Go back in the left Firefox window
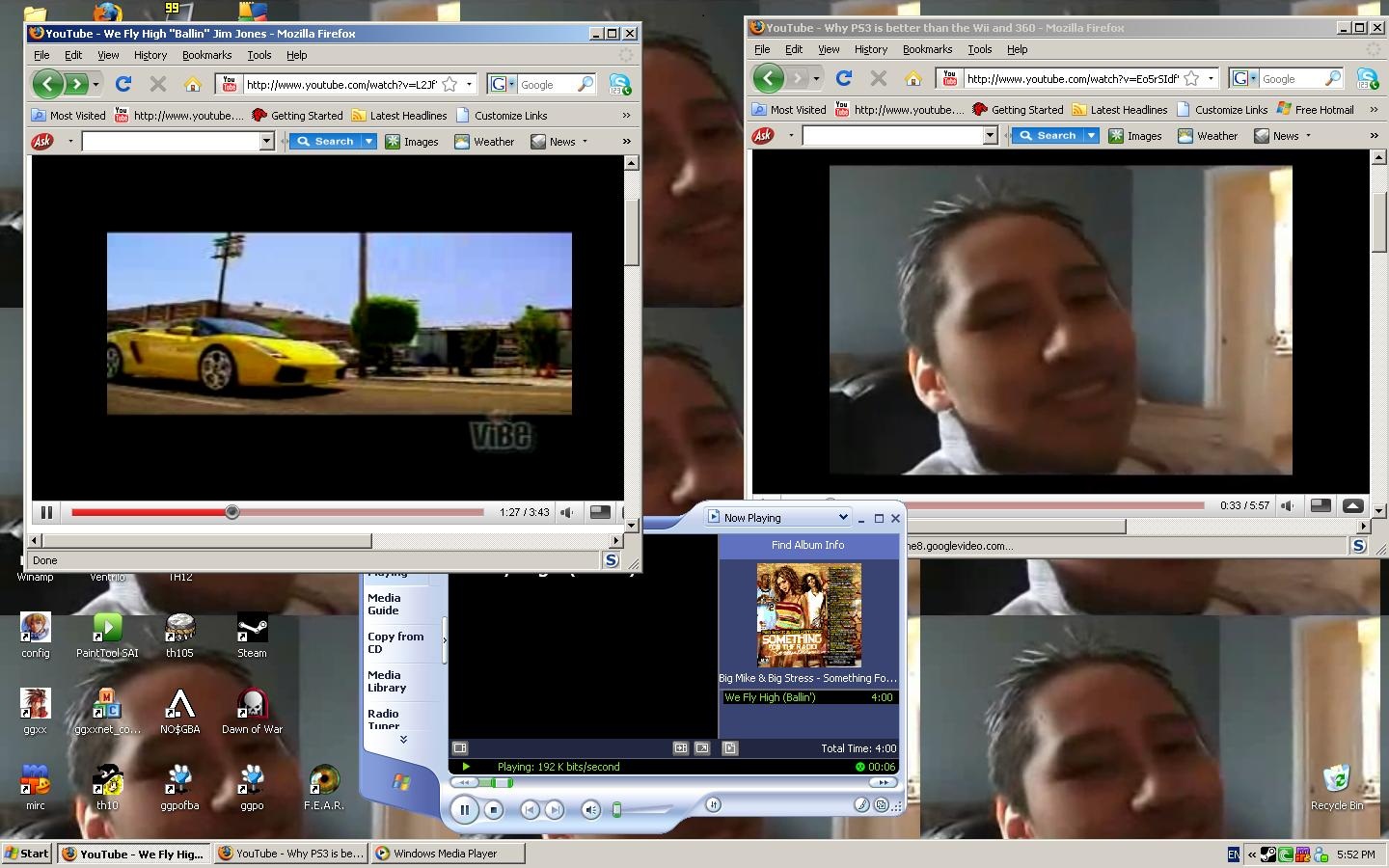The width and height of the screenshot is (1389, 868). click(x=47, y=84)
